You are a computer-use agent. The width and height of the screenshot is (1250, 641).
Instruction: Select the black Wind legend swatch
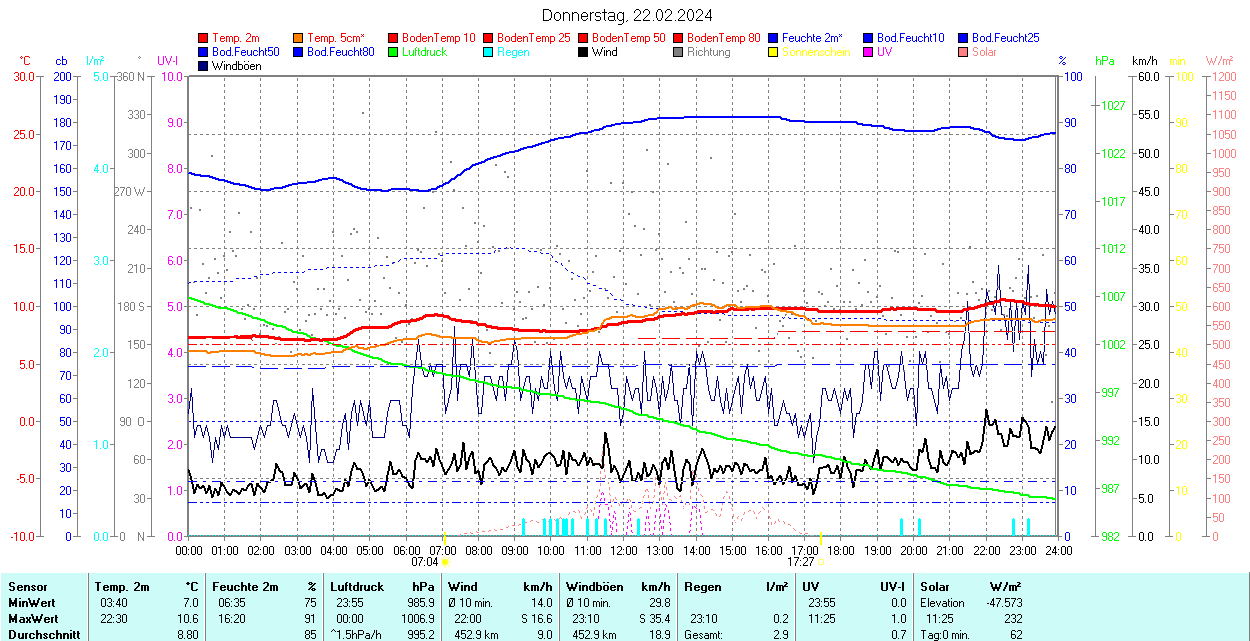tap(583, 52)
